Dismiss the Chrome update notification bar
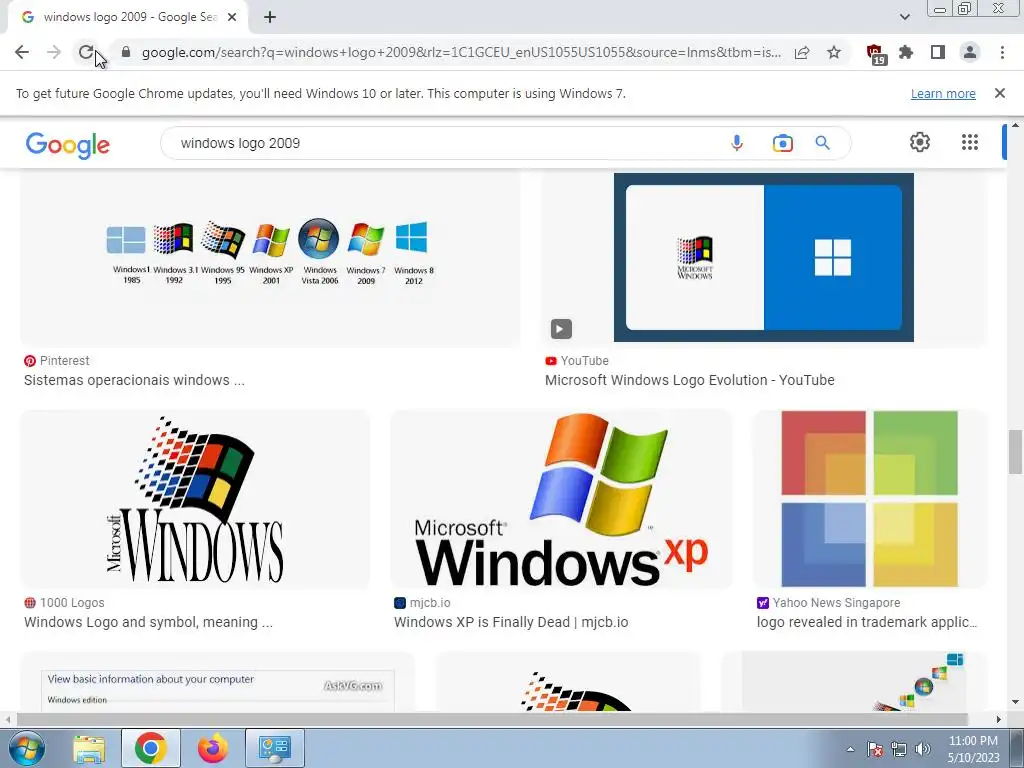1024x768 pixels. point(1000,93)
